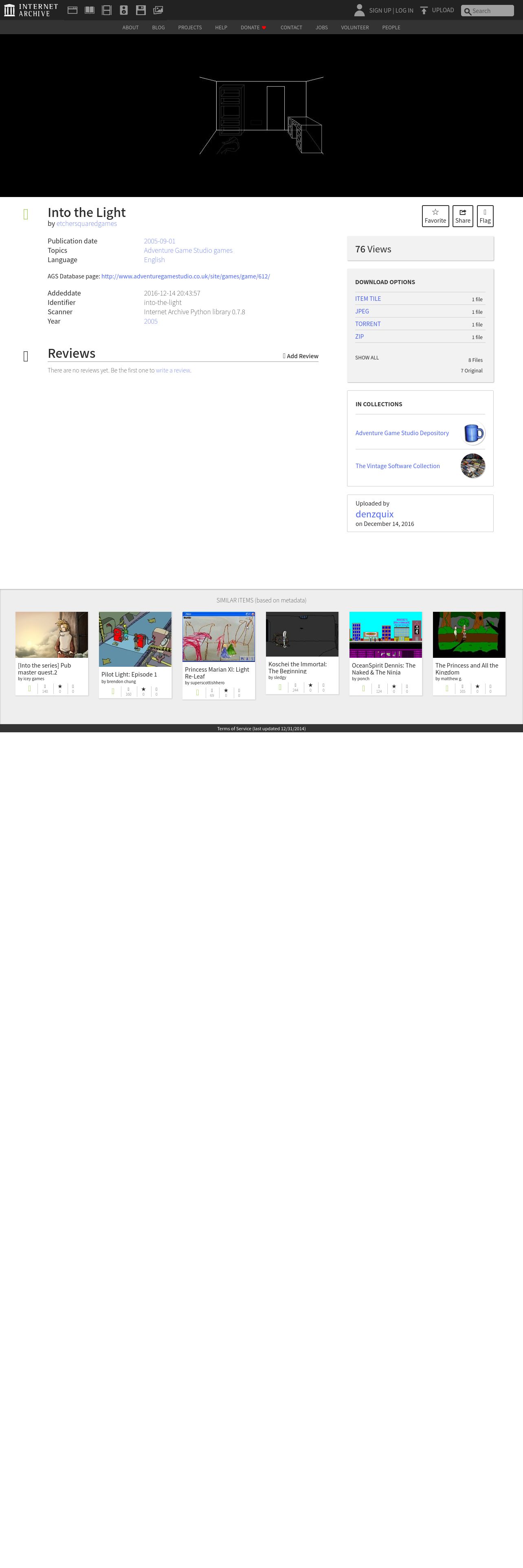Screen dimensions: 523x1568
Task: Open Adventure Game Studio Depository collection
Action: 402,434
